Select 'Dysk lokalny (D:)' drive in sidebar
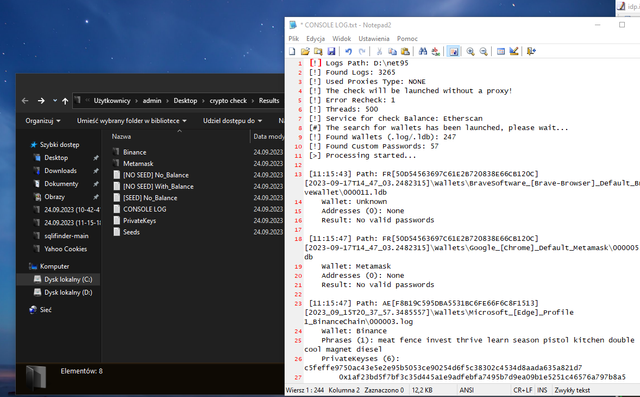640x397 pixels. [x=68, y=293]
